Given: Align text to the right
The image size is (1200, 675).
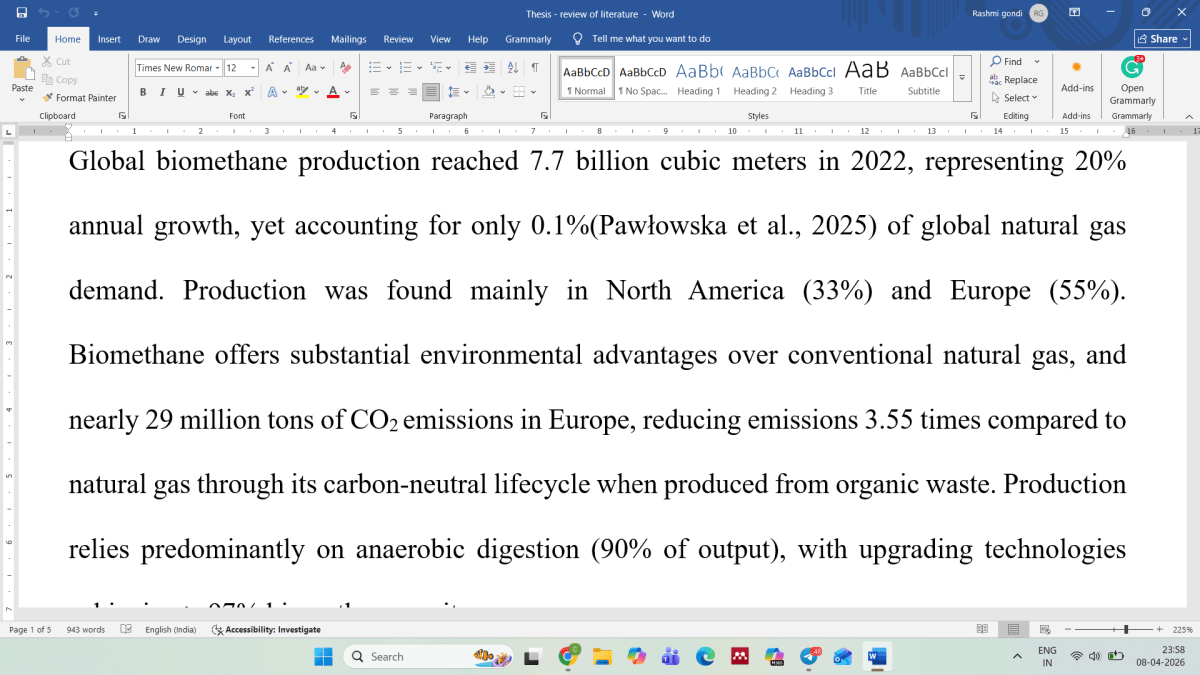Looking at the screenshot, I should click(x=412, y=92).
